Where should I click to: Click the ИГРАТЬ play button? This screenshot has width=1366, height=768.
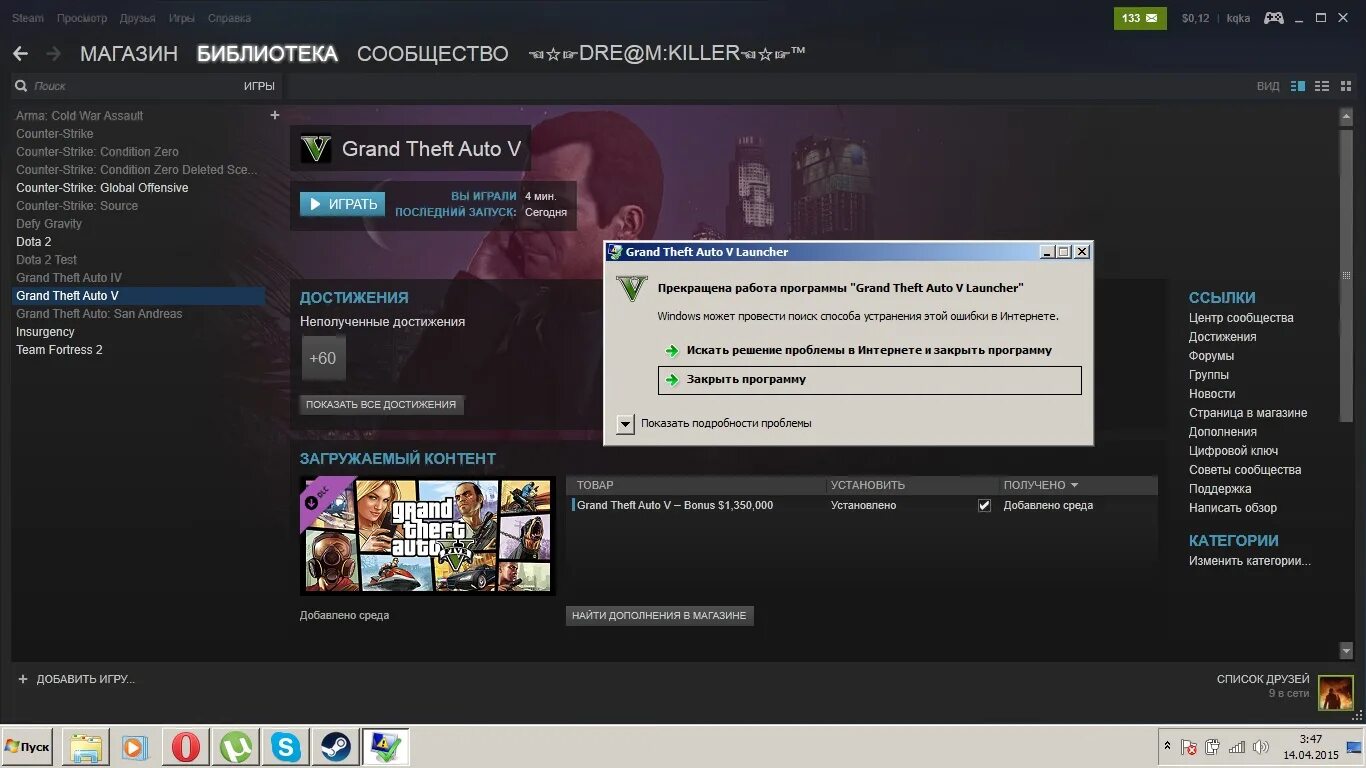[x=342, y=204]
